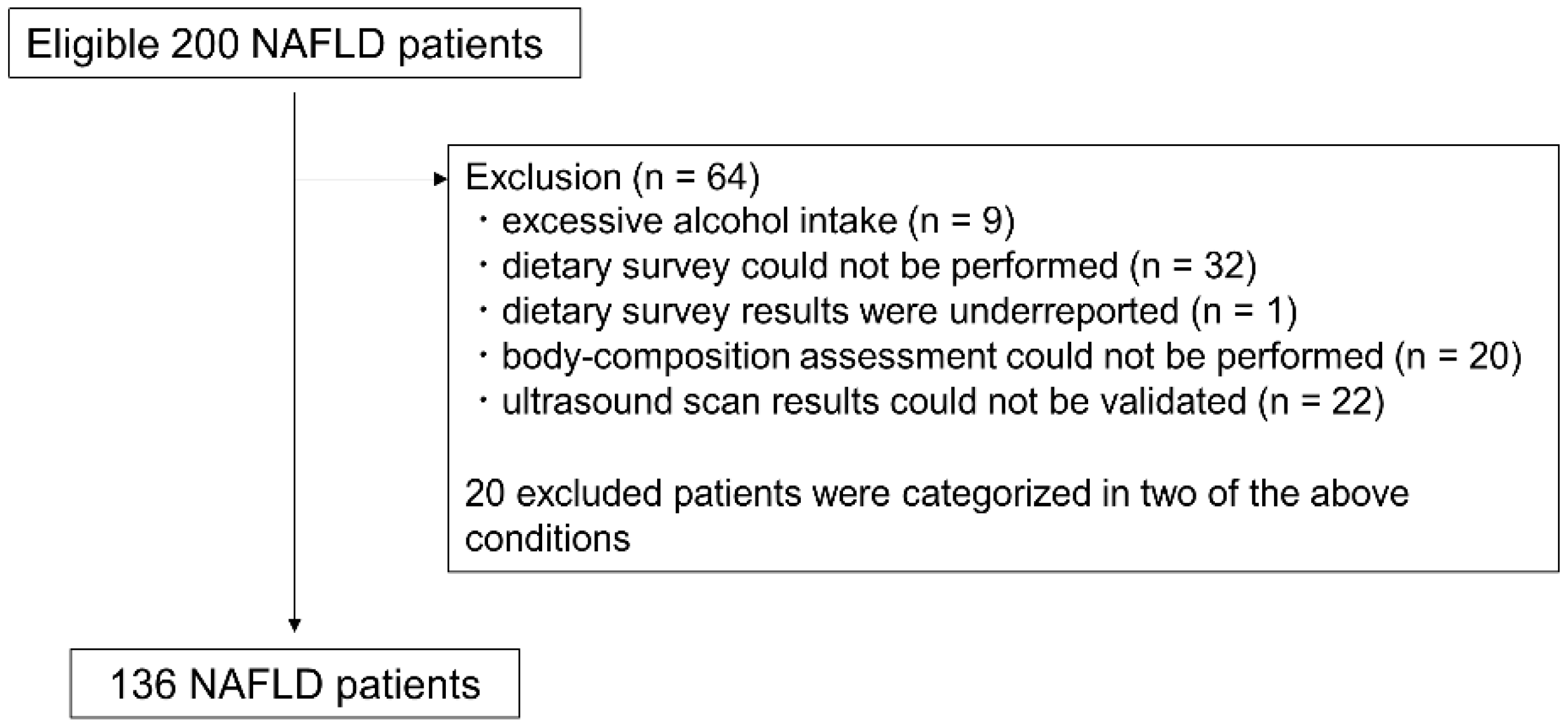The width and height of the screenshot is (1568, 728).
Task: Click the "(n = 32)" count
Action: click(1194, 266)
